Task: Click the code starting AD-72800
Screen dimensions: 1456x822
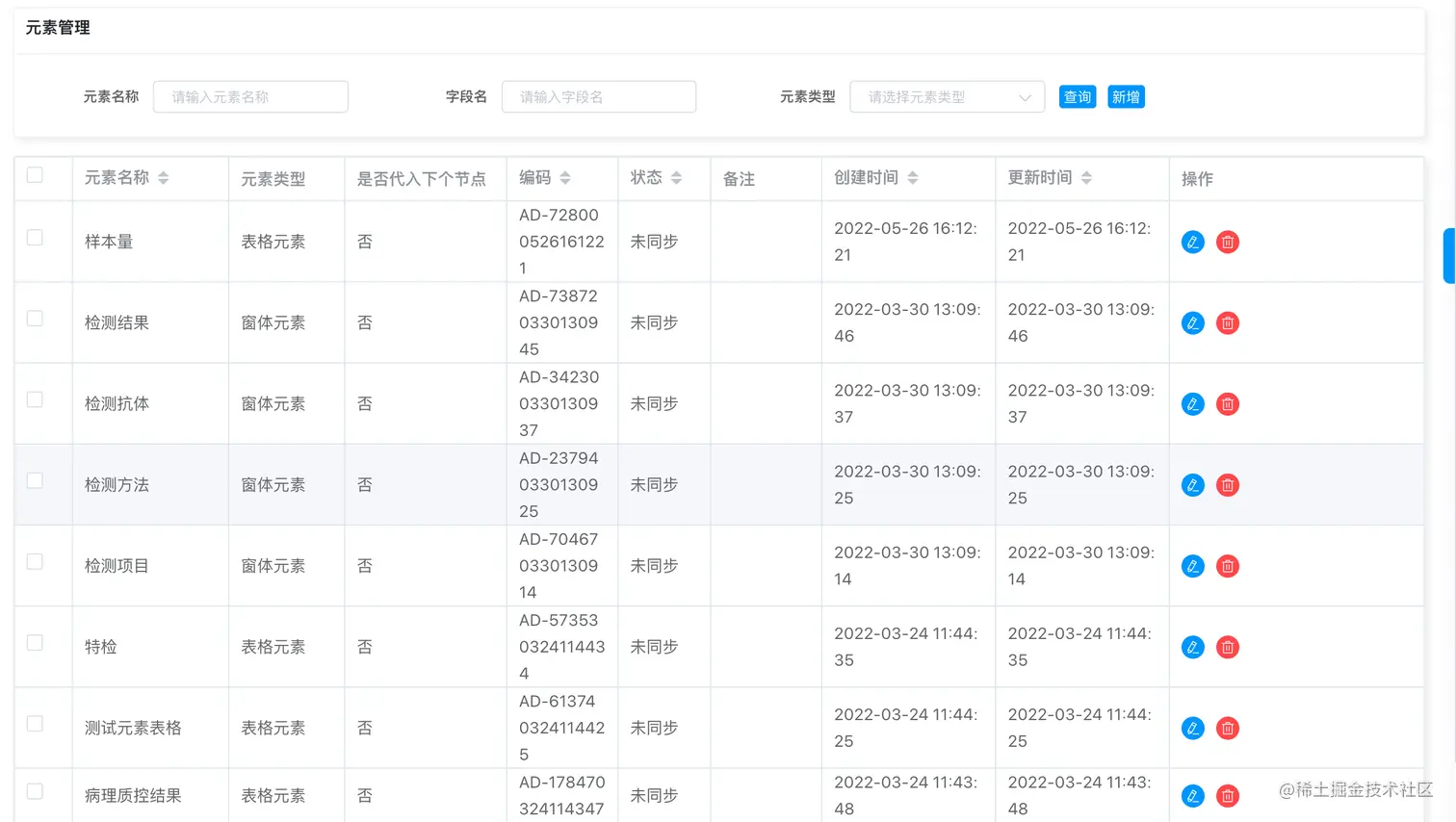Action: pyautogui.click(x=561, y=242)
